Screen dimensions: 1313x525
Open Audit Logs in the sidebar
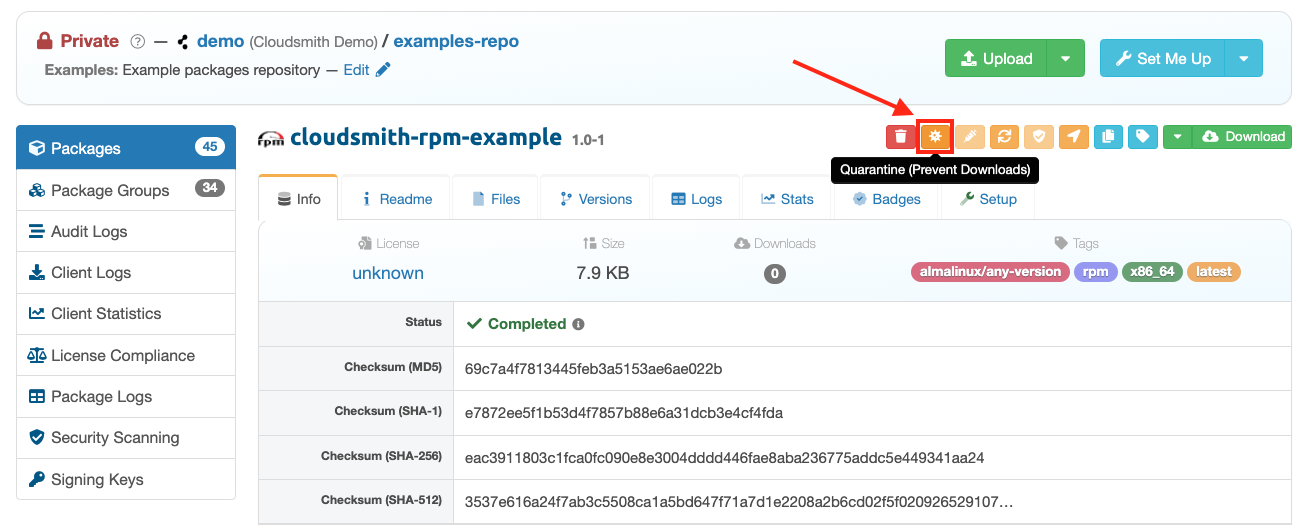126,231
